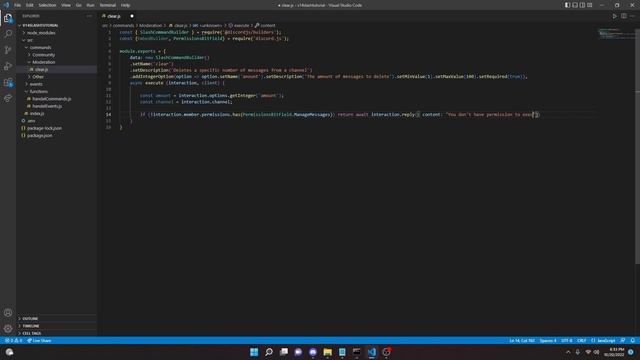
Task: Select the clear.js editor tab
Action: click(x=118, y=16)
